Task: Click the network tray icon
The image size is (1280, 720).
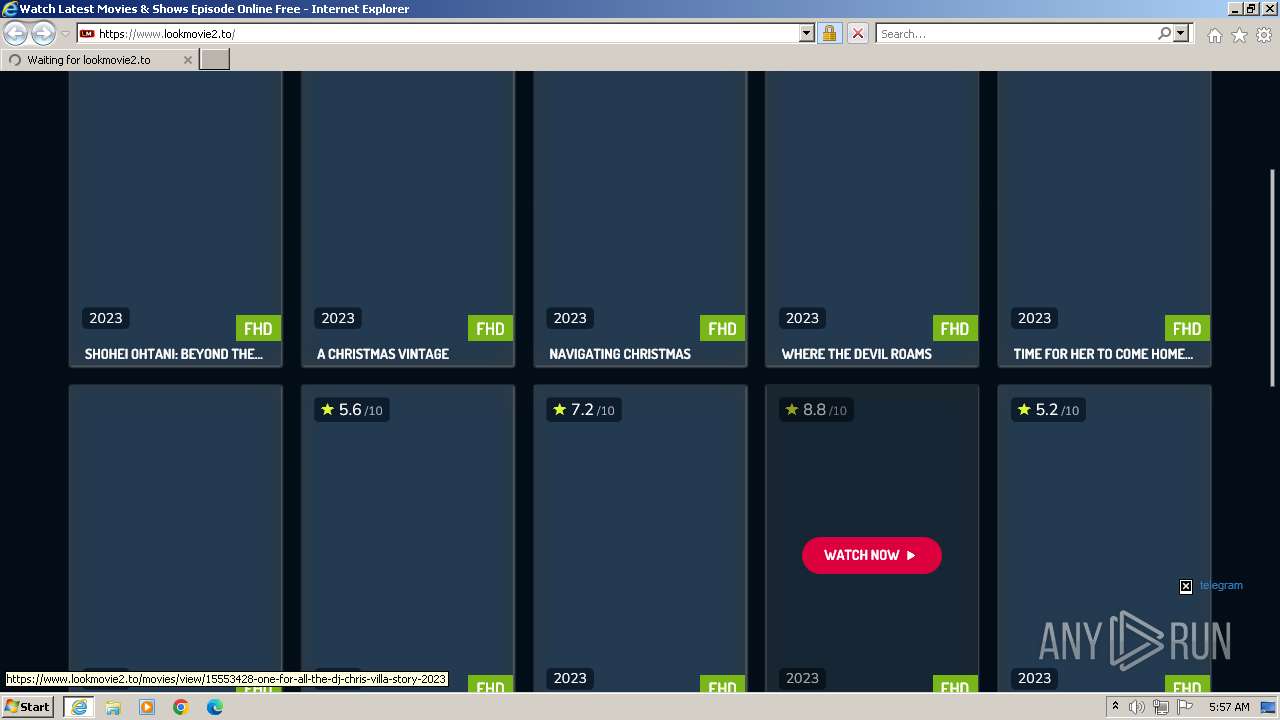Action: pyautogui.click(x=1161, y=707)
